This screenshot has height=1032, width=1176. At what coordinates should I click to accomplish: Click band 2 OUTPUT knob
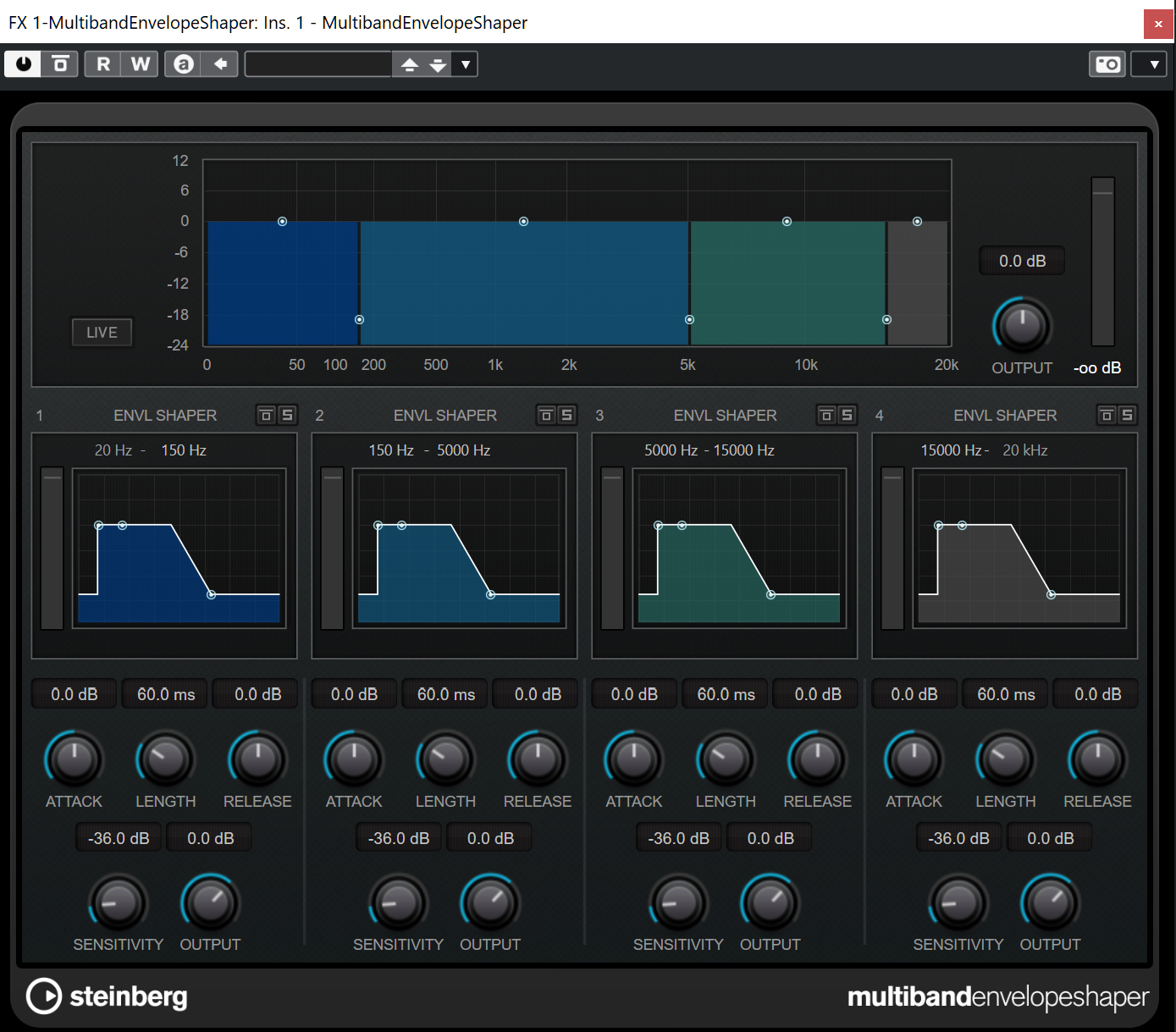(x=490, y=903)
